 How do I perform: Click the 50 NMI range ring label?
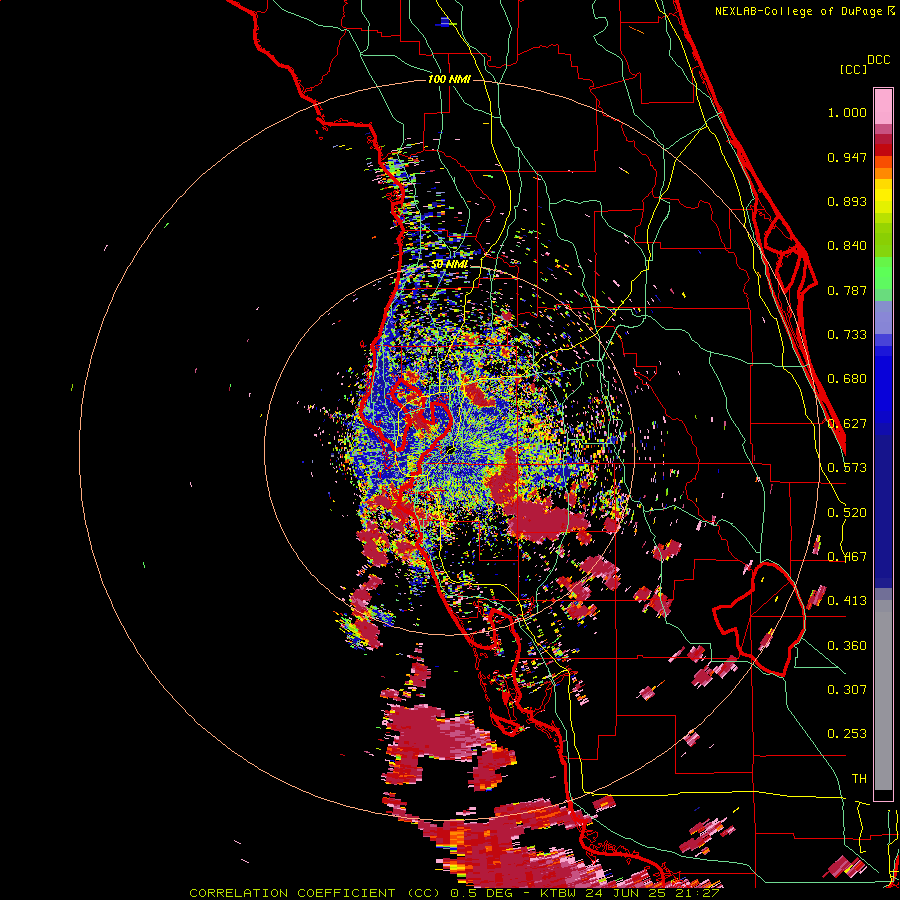point(449,264)
